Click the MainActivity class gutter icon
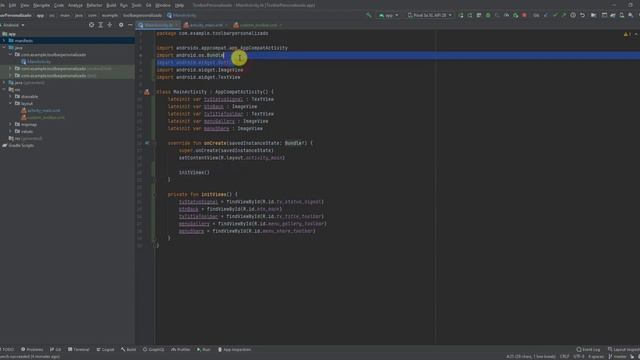 pyautogui.click(x=147, y=92)
